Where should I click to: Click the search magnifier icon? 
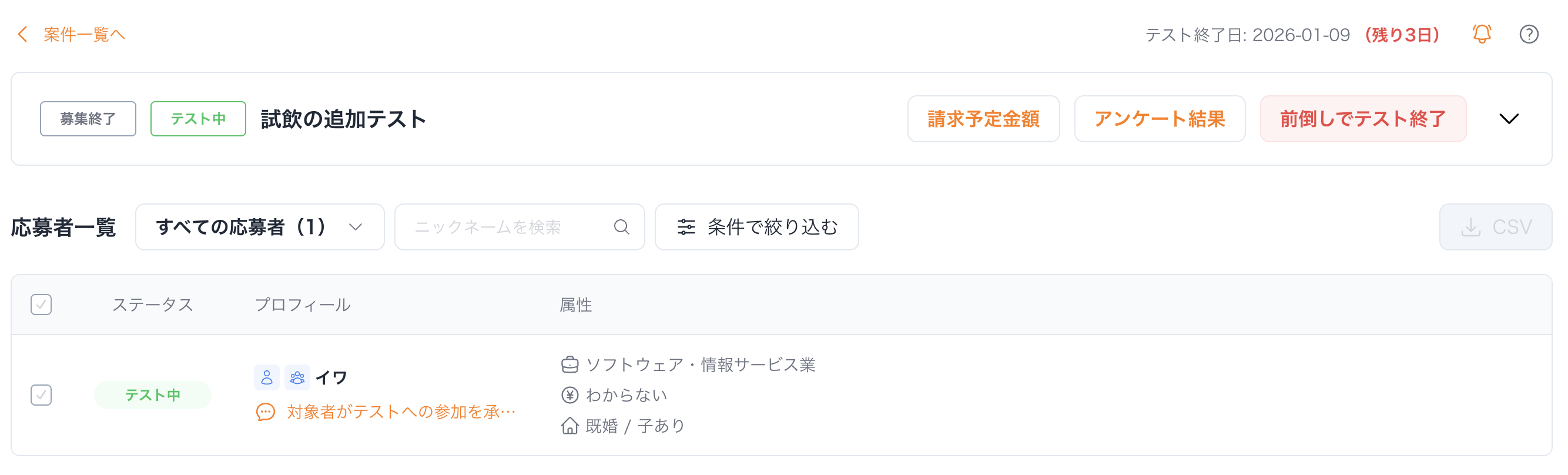pyautogui.click(x=621, y=227)
